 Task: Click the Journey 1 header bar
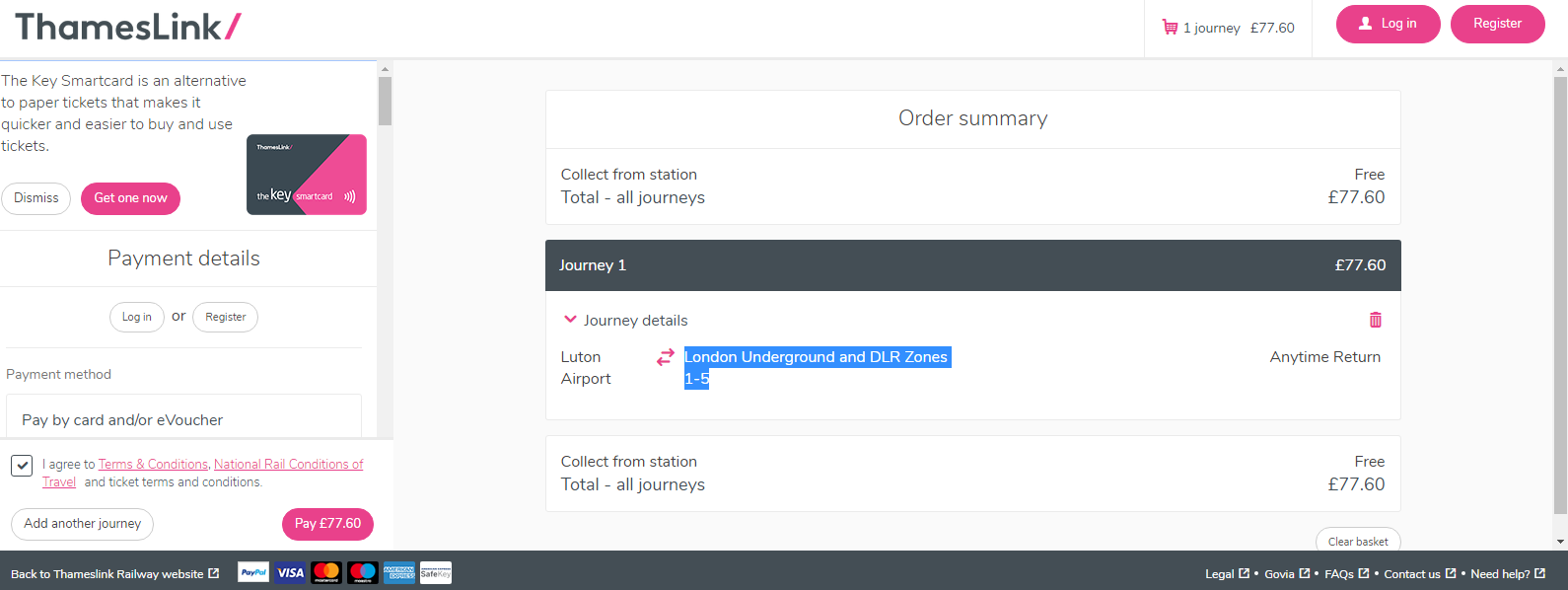(x=972, y=265)
